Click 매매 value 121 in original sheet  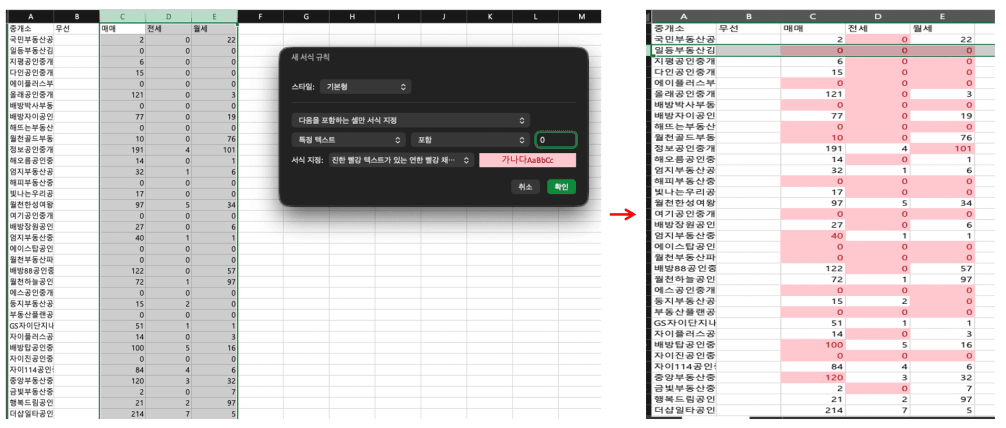click(x=123, y=94)
